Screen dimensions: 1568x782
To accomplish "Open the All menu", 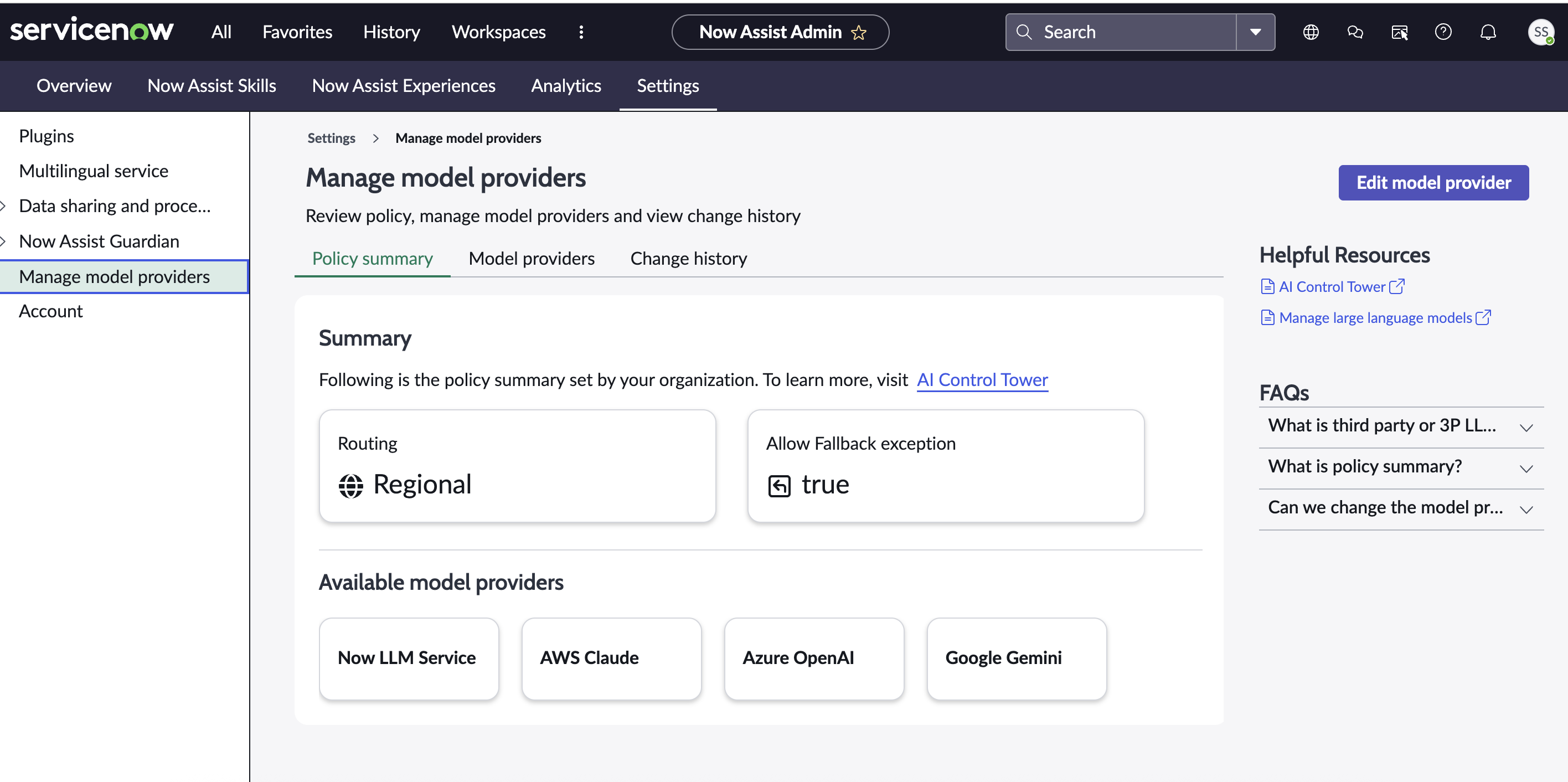I will [x=221, y=32].
